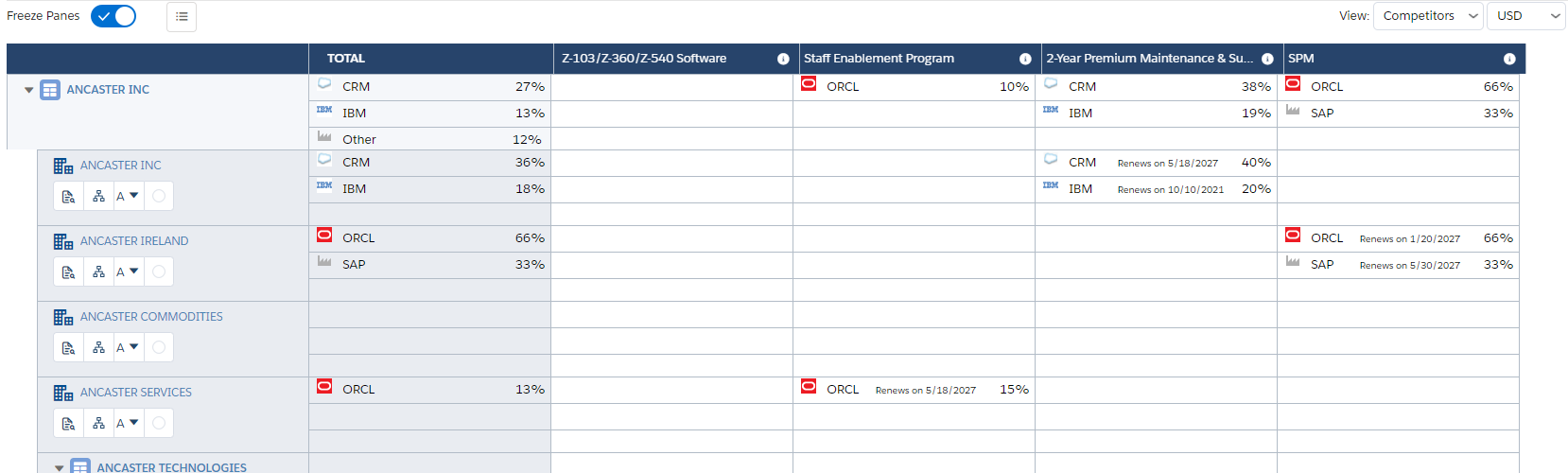1568x473 pixels.
Task: Show info for 2-Year Premium Maintenance column
Action: tap(1267, 59)
